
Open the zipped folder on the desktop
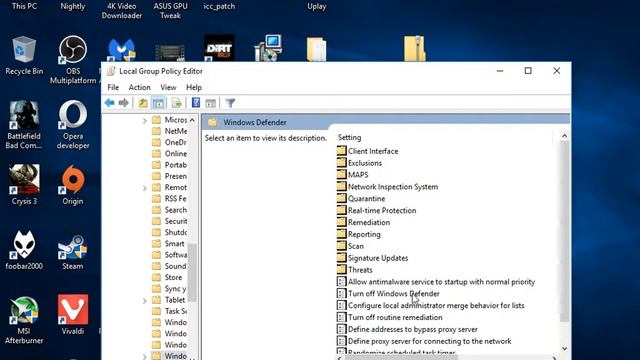tap(414, 49)
